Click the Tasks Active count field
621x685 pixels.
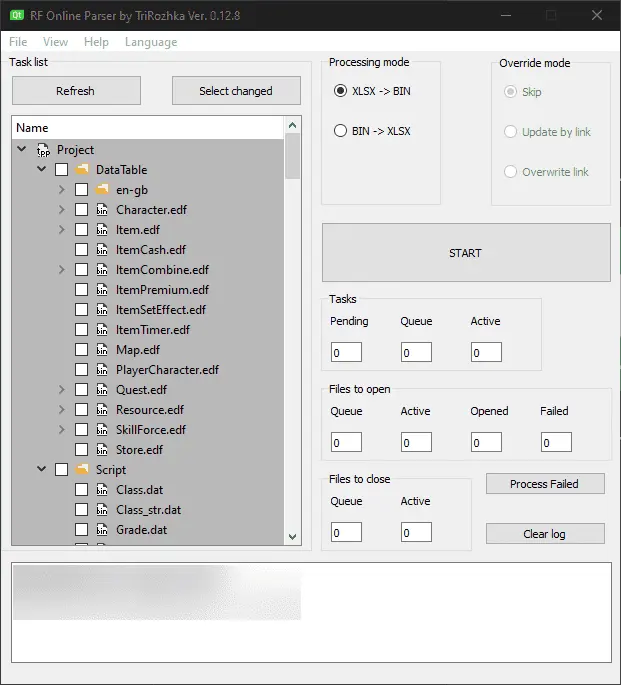pyautogui.click(x=486, y=352)
